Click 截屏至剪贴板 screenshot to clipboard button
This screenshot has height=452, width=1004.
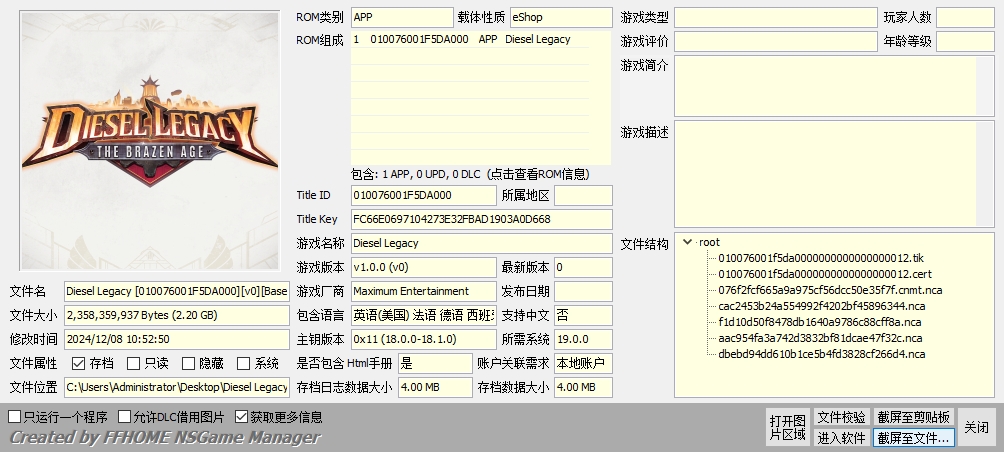(x=913, y=417)
